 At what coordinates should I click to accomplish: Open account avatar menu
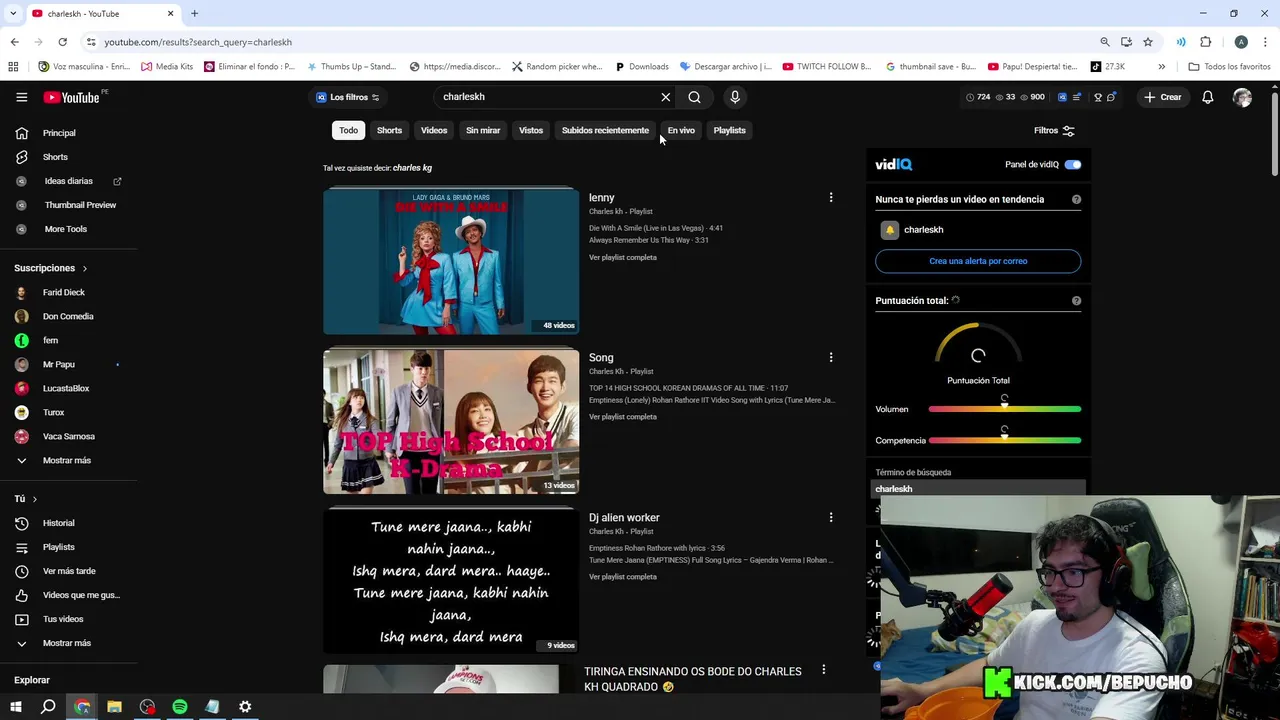tap(1242, 97)
